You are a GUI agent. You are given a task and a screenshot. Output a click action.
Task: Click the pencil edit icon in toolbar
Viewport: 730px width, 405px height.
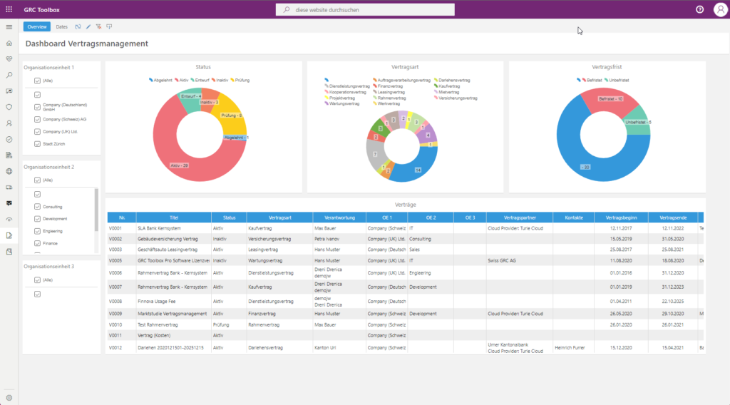(88, 27)
